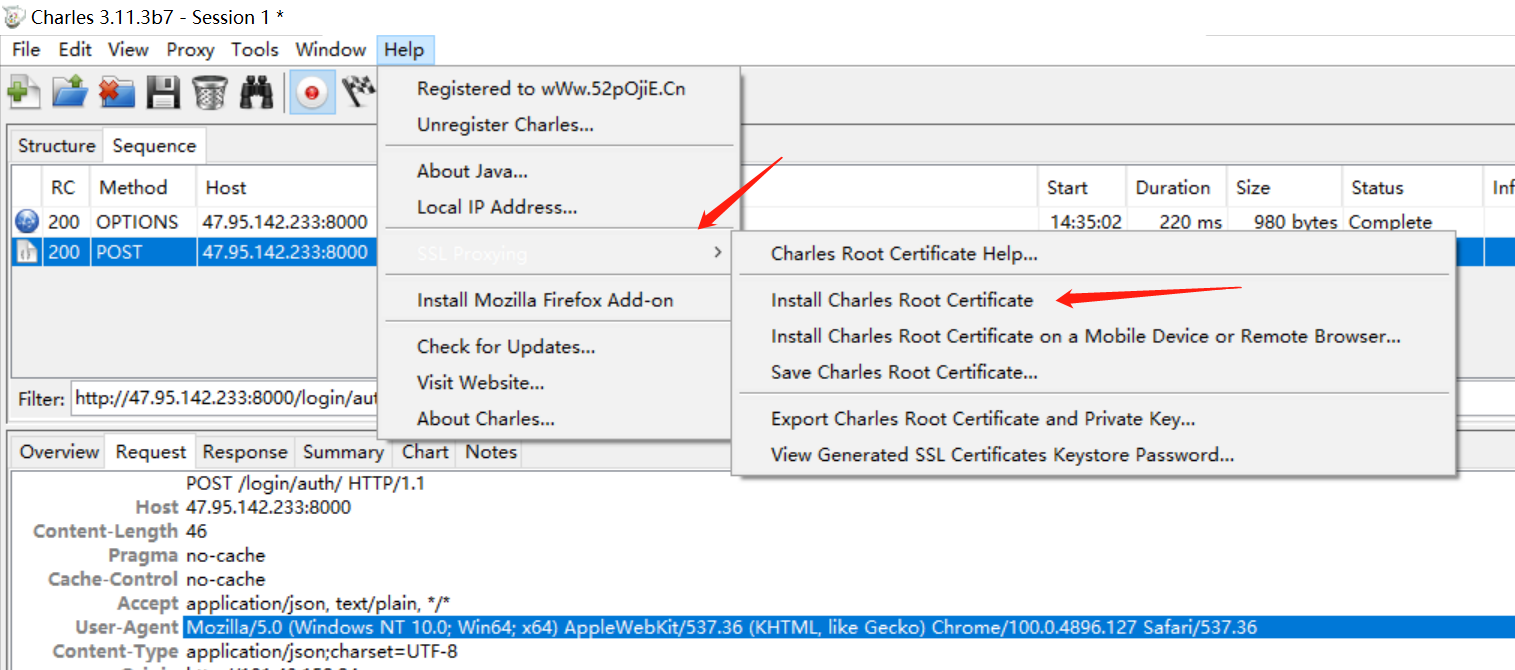
Task: Click the 220 ms duration cell
Action: 1190,222
